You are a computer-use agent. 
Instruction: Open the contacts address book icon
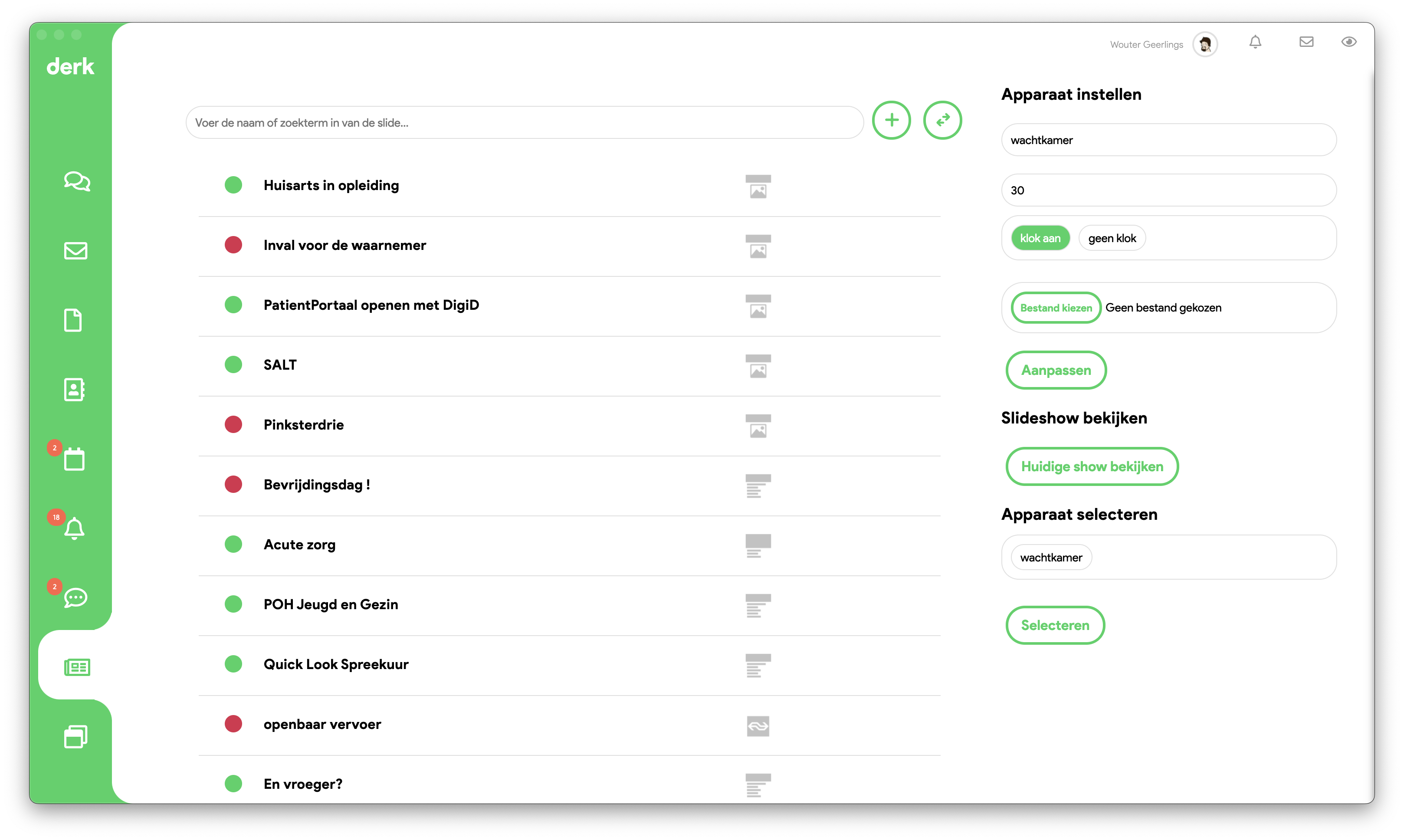coord(74,390)
